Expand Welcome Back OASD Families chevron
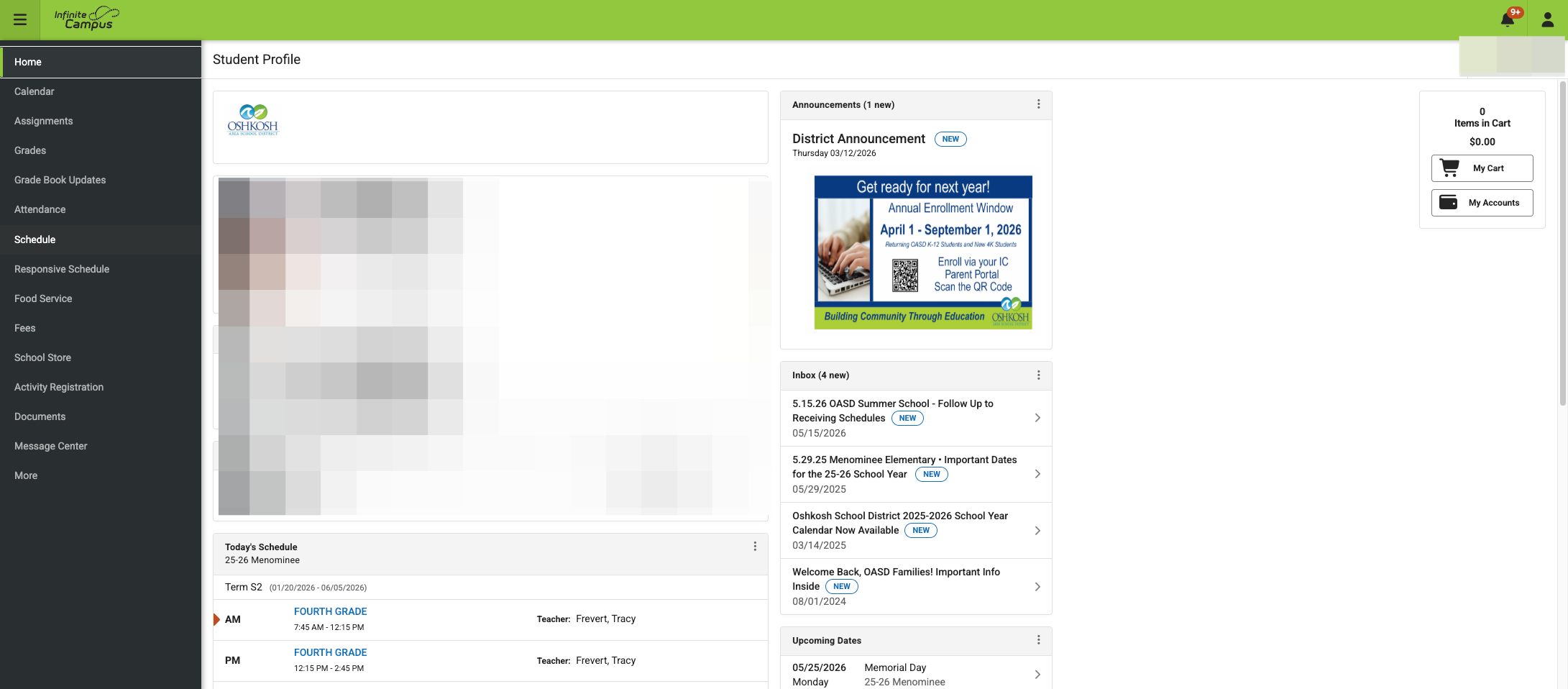Screen dimensions: 1568x689 pyautogui.click(x=1037, y=587)
